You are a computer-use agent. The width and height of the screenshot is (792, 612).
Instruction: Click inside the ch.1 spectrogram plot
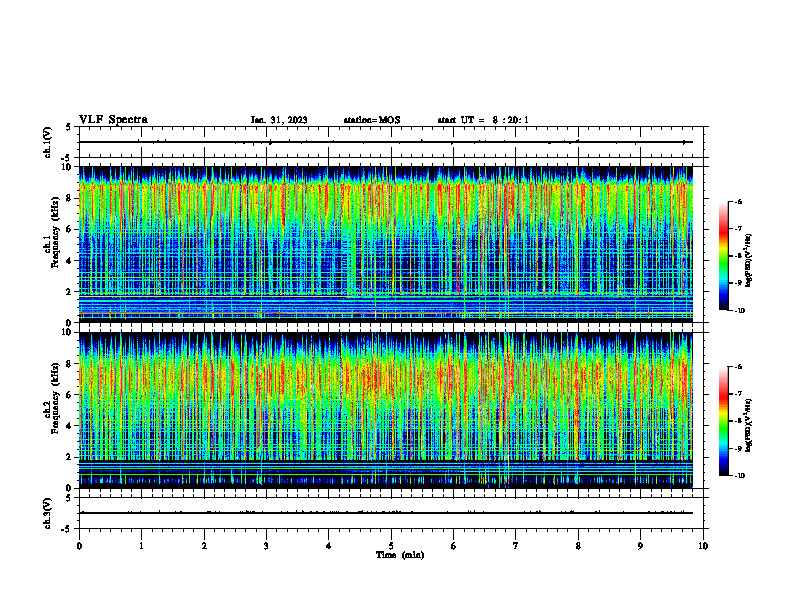385,244
